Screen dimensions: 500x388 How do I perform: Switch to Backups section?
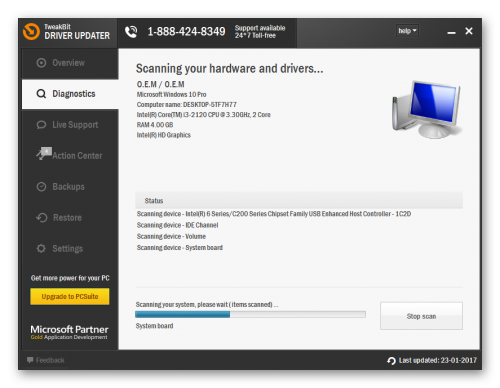(70, 187)
